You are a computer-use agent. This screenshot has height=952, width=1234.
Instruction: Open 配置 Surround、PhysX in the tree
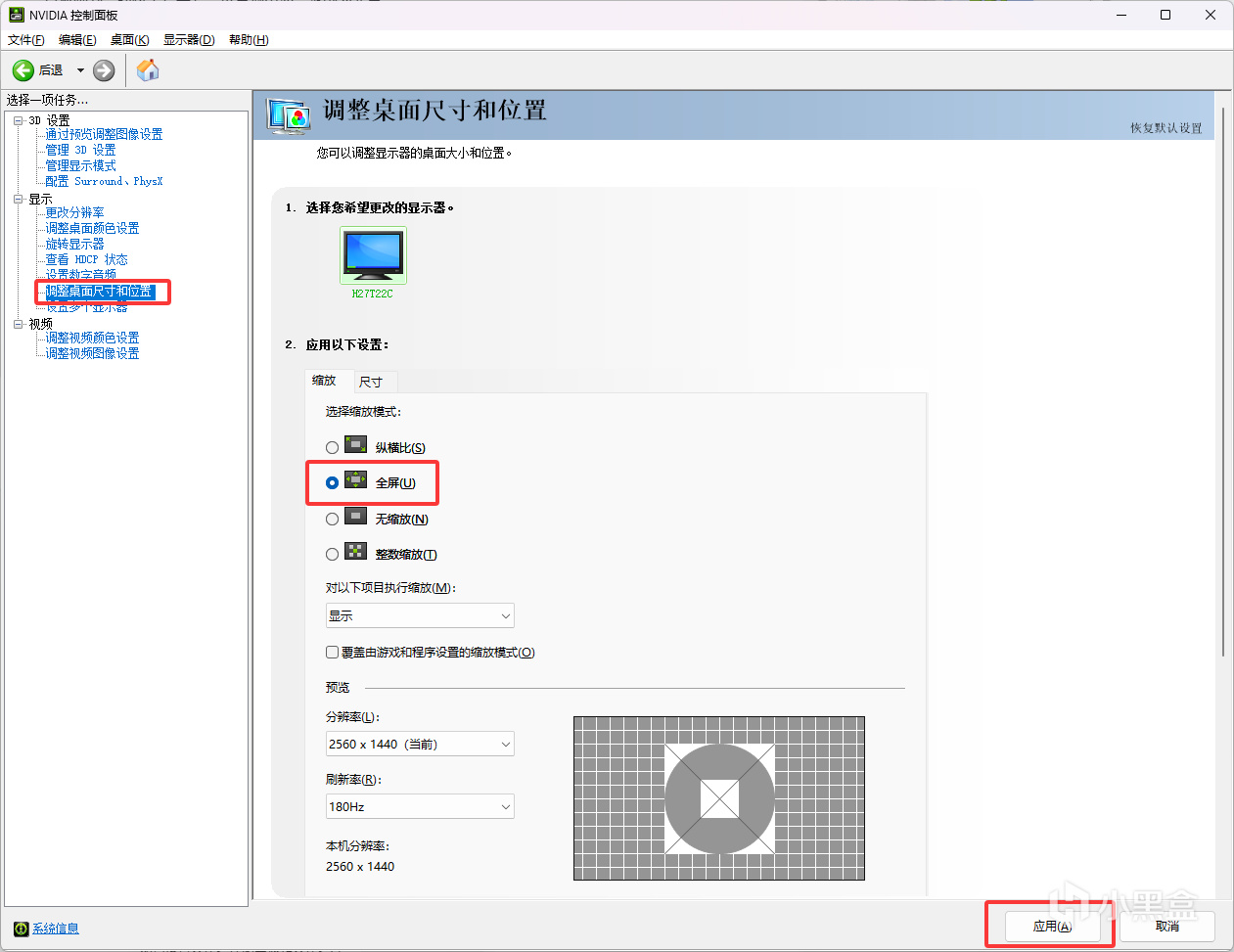pos(104,181)
